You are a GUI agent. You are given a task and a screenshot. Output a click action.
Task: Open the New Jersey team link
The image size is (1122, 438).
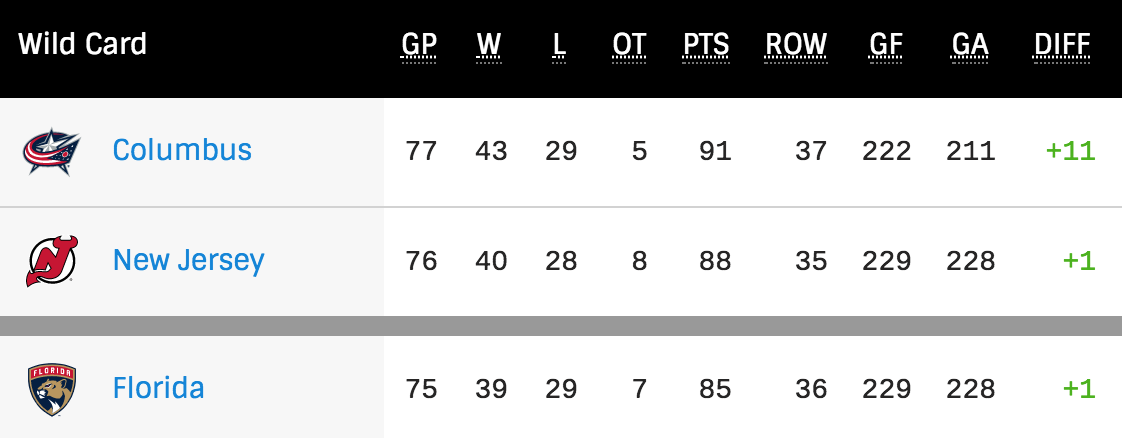click(188, 260)
